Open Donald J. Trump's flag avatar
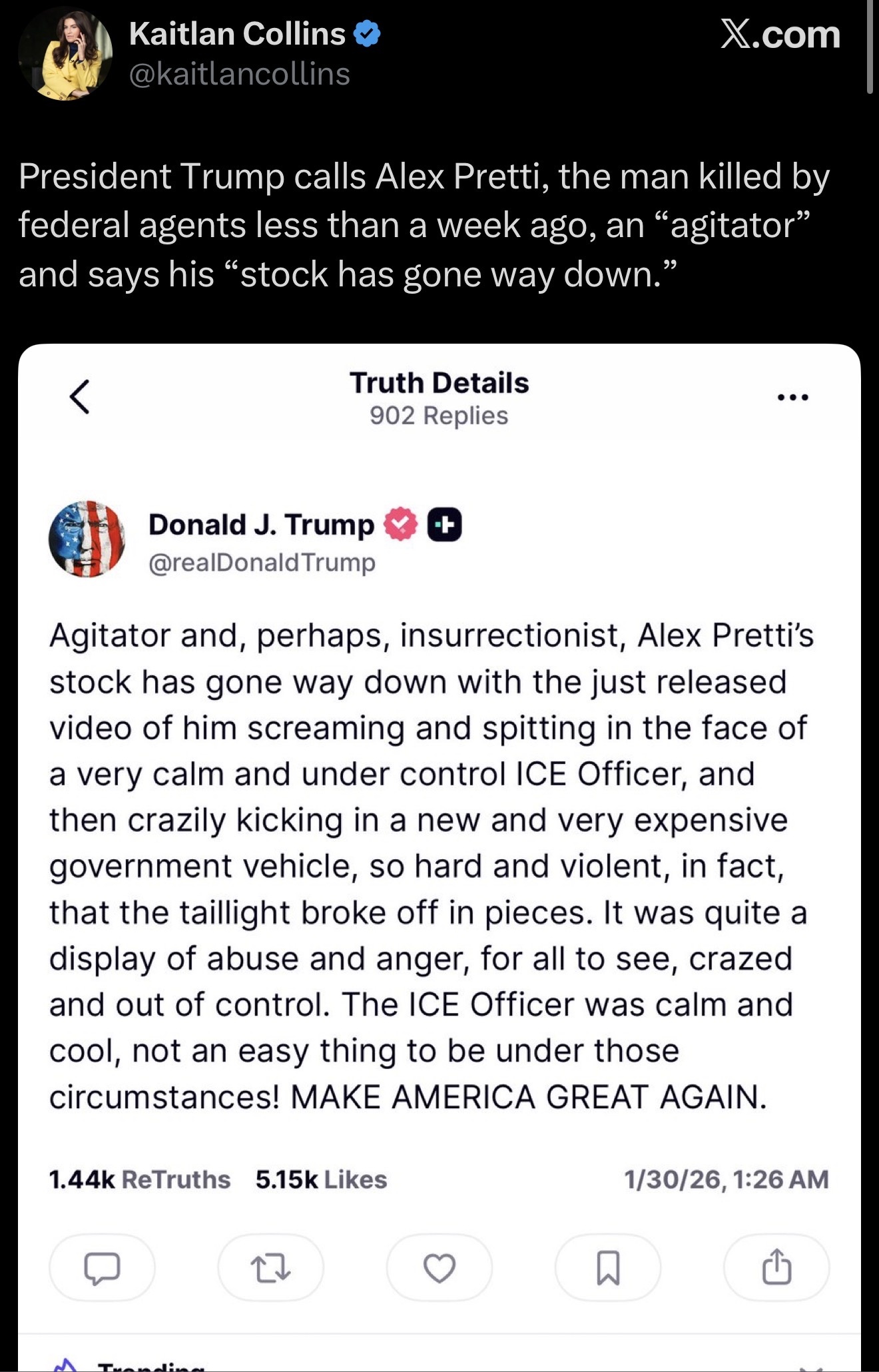The height and width of the screenshot is (1372, 879). tap(87, 539)
